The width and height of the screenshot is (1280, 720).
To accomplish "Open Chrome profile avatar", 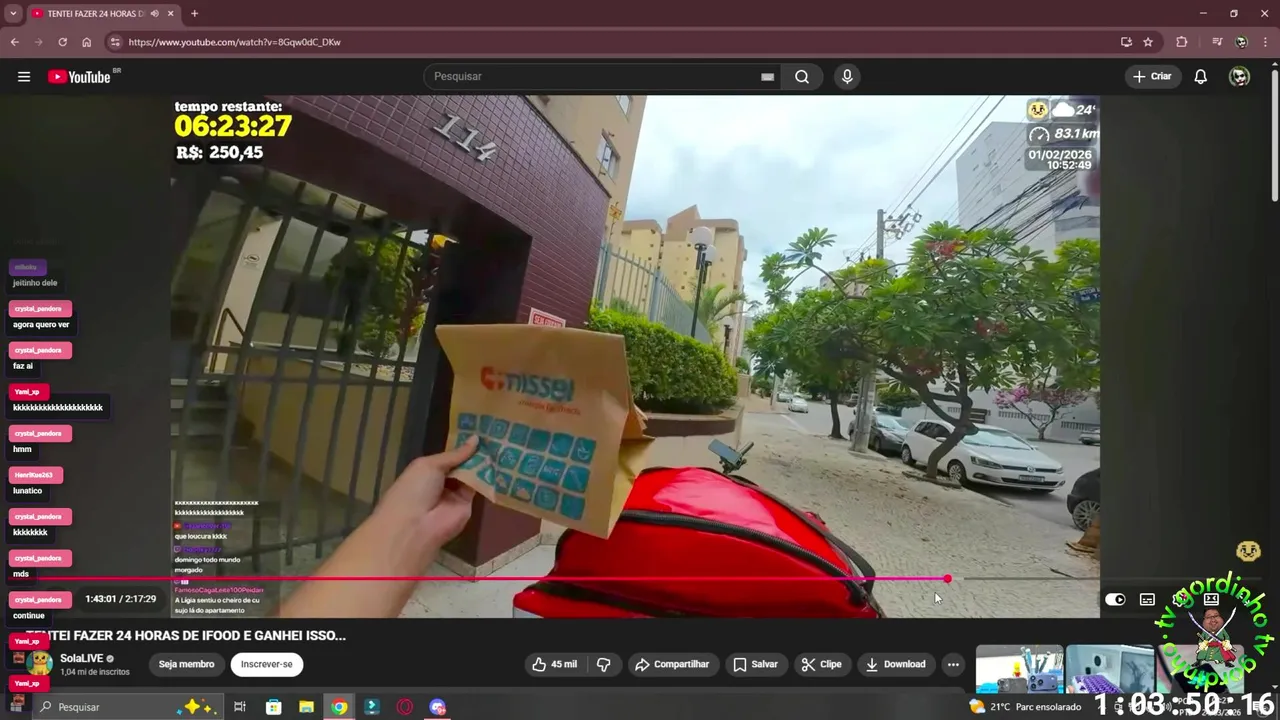I will click(x=1241, y=42).
